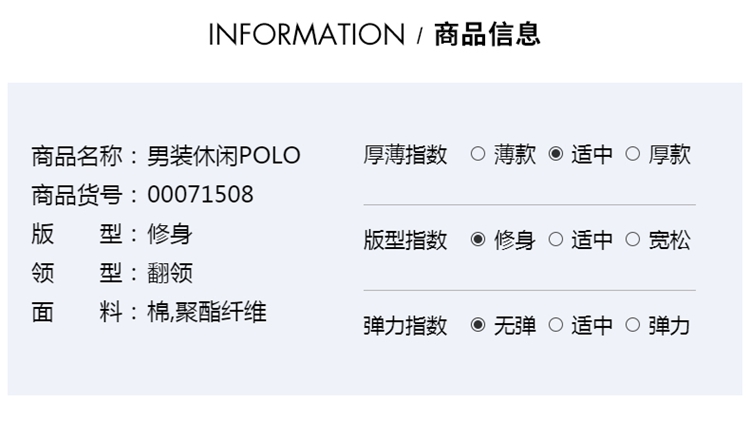Viewport: 750px width, 441px height.
Task: Select the 薄款 thickness radio button
Action: (478, 154)
